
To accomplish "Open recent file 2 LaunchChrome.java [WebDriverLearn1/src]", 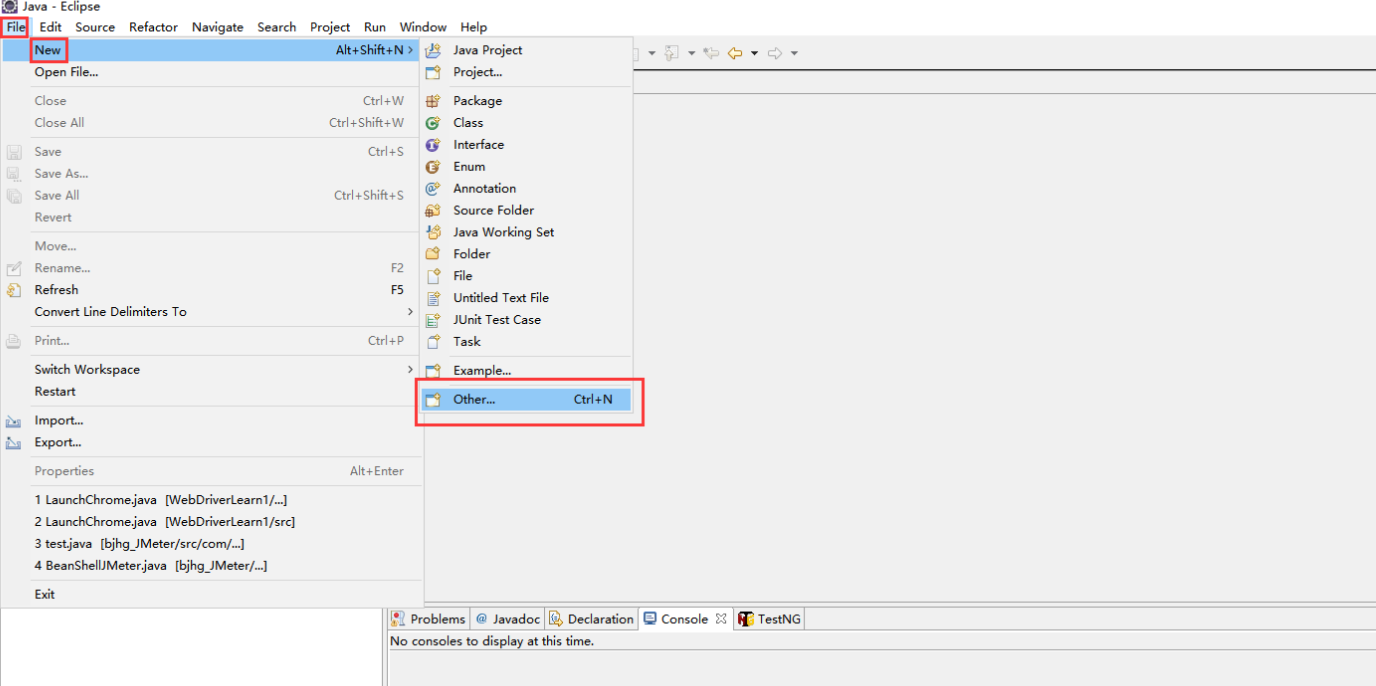I will (x=210, y=522).
